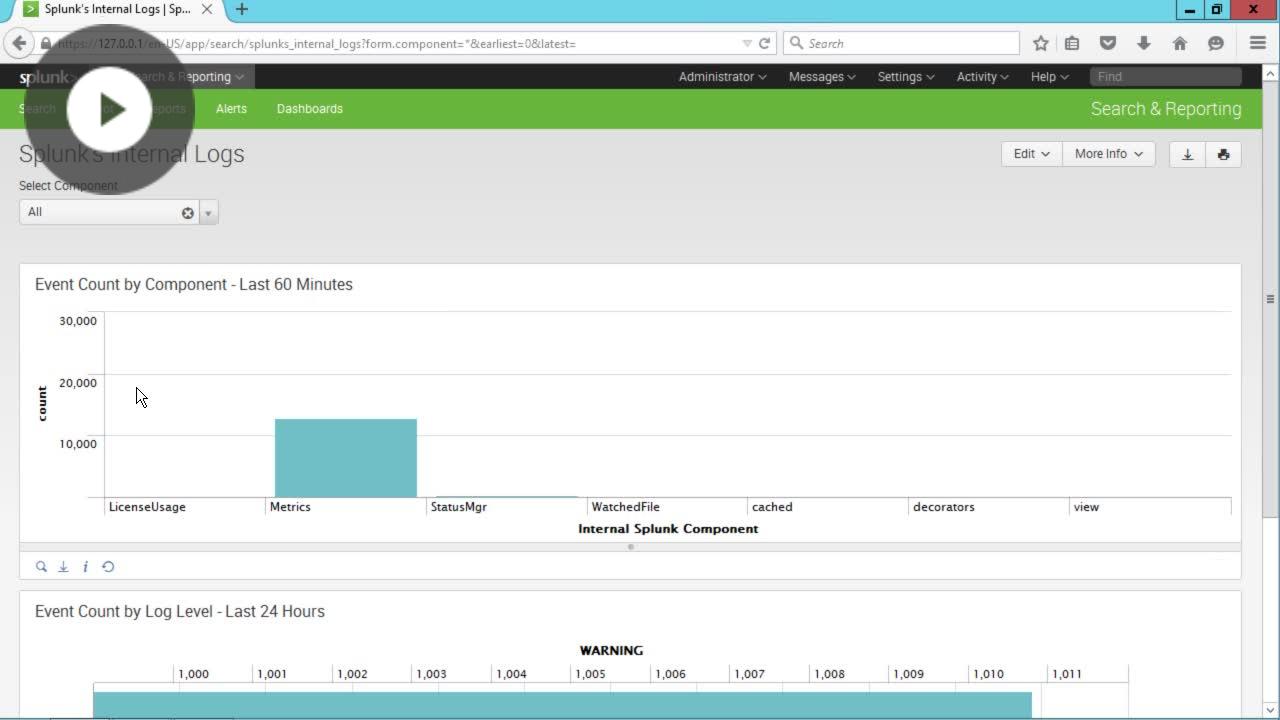Image resolution: width=1280 pixels, height=720 pixels.
Task: Click the Search & Reporting app title
Action: click(x=1166, y=109)
